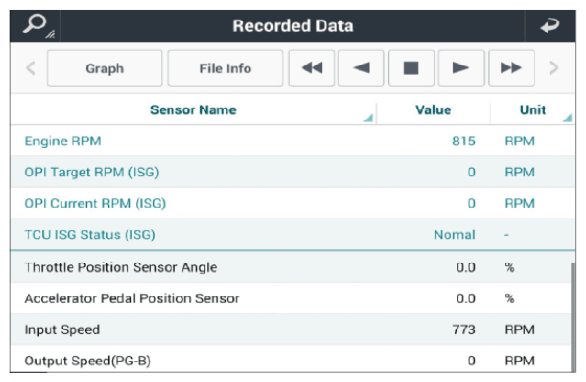Click the vertical scrollbar of the sensor list

click(573, 317)
